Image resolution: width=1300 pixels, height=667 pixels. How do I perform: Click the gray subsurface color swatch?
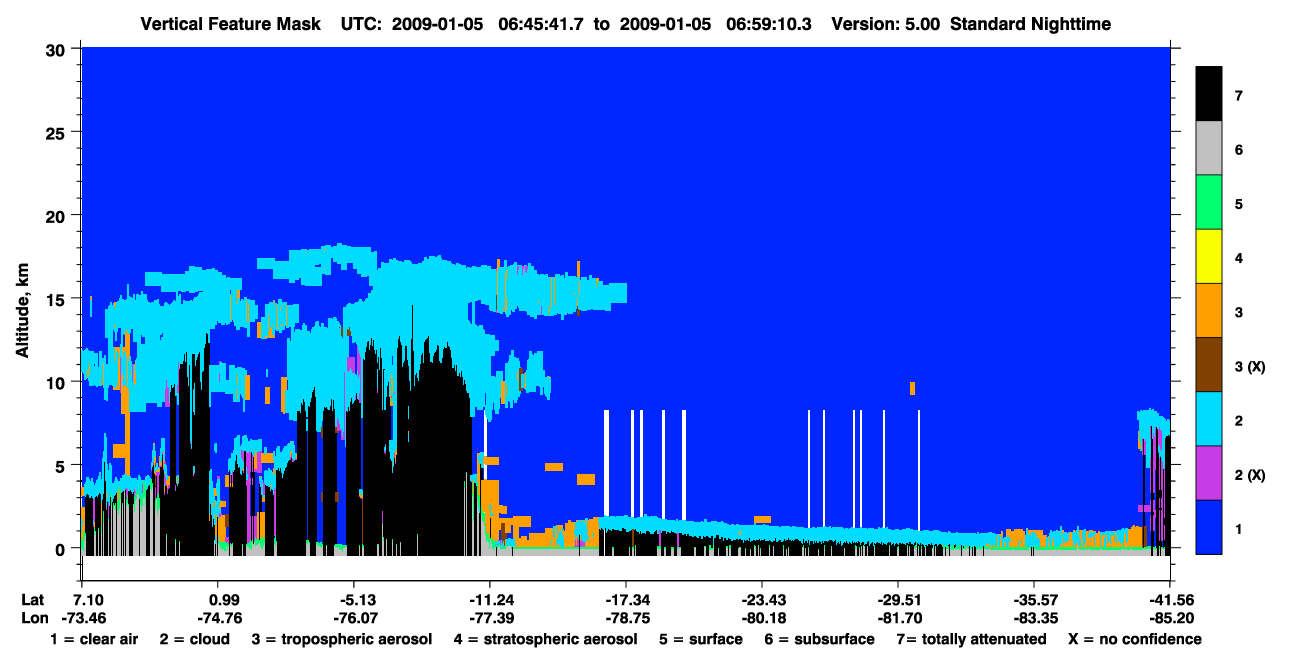pyautogui.click(x=1209, y=149)
